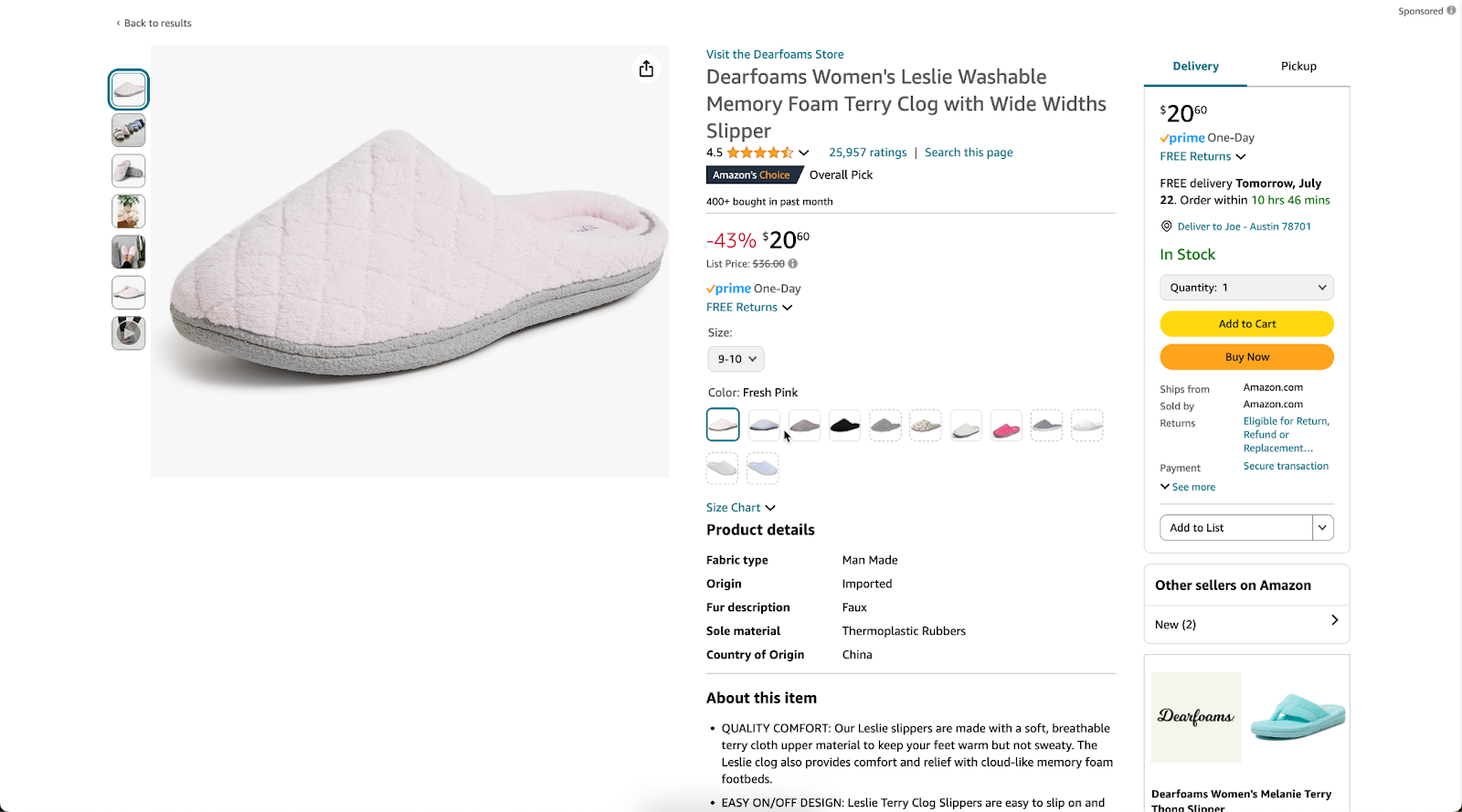This screenshot has height=812, width=1462.
Task: Click the second product image thumbnail
Action: 128,130
